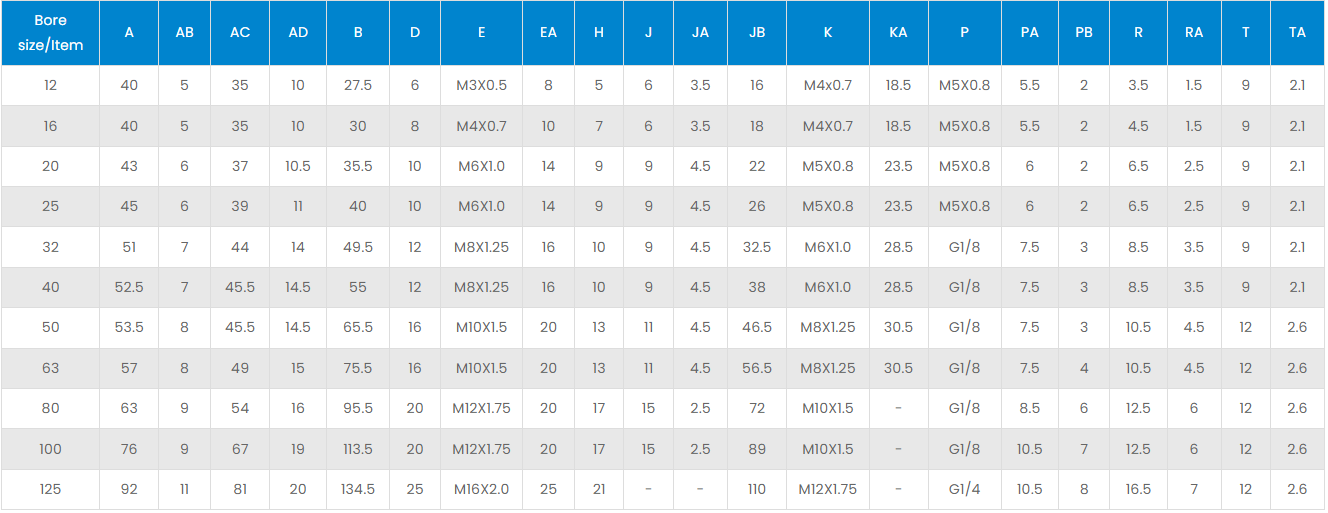Select the PB column header
Screen dimensions: 1328x513
click(1084, 33)
